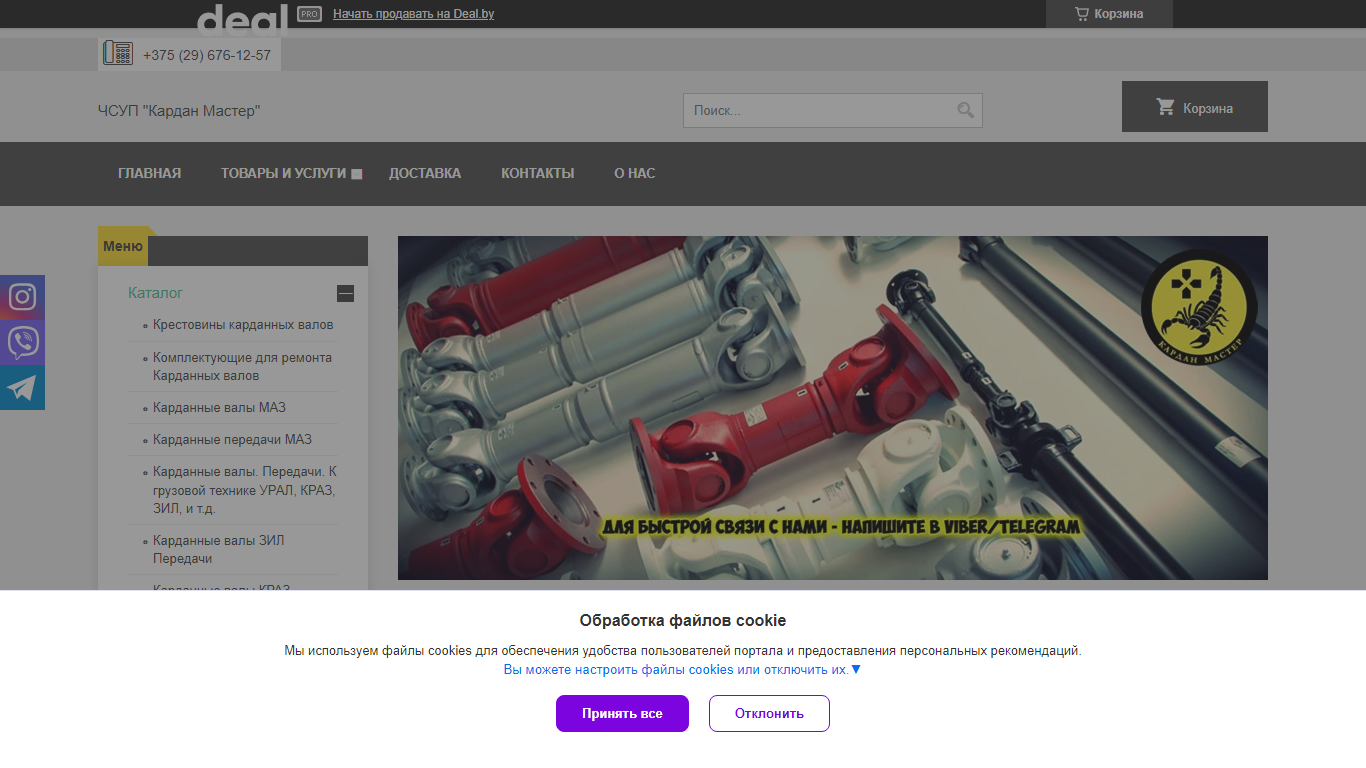The width and height of the screenshot is (1366, 768).
Task: Open the Telegram side icon
Action: coord(22,387)
